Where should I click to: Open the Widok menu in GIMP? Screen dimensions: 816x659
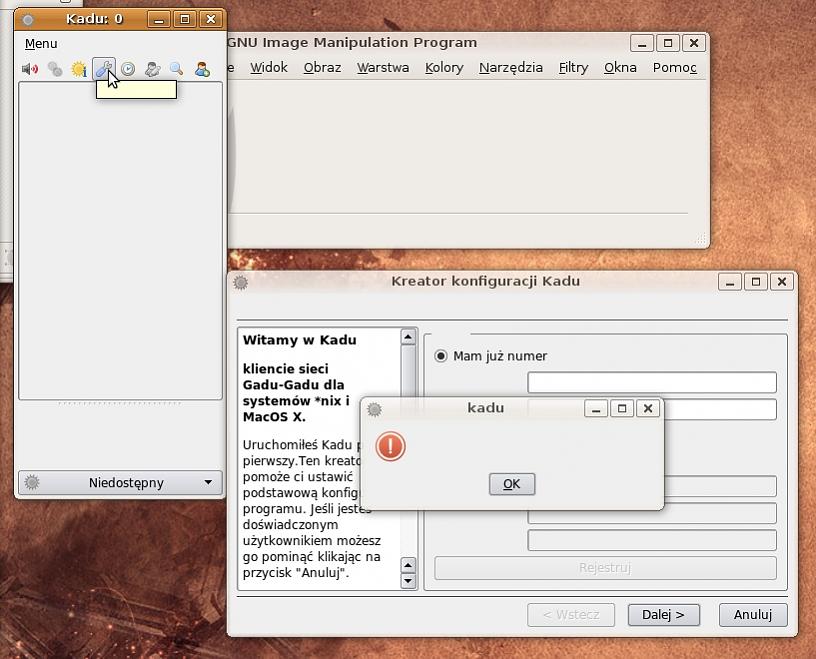tap(269, 68)
